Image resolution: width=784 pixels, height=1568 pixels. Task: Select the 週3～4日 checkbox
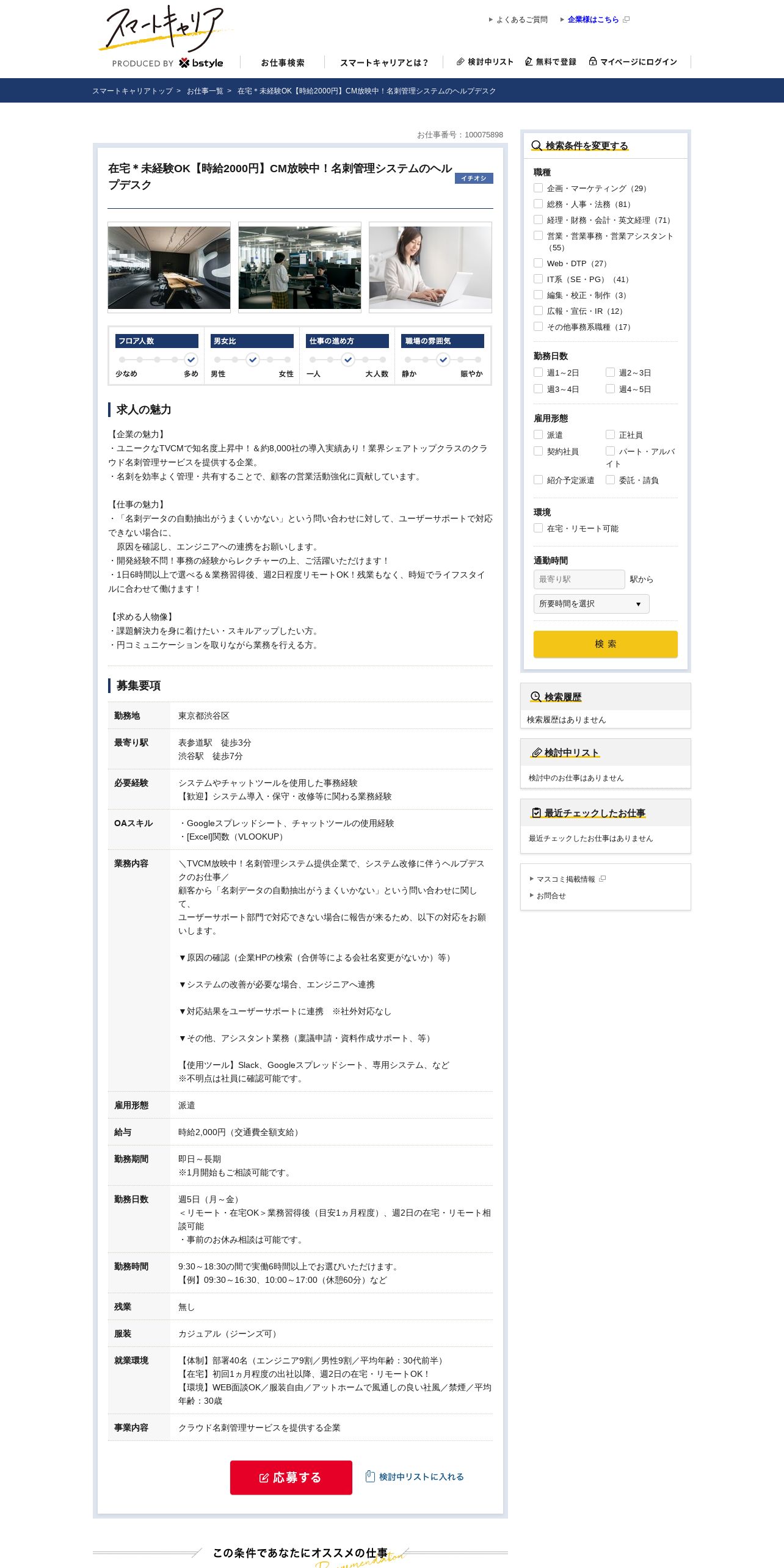538,389
